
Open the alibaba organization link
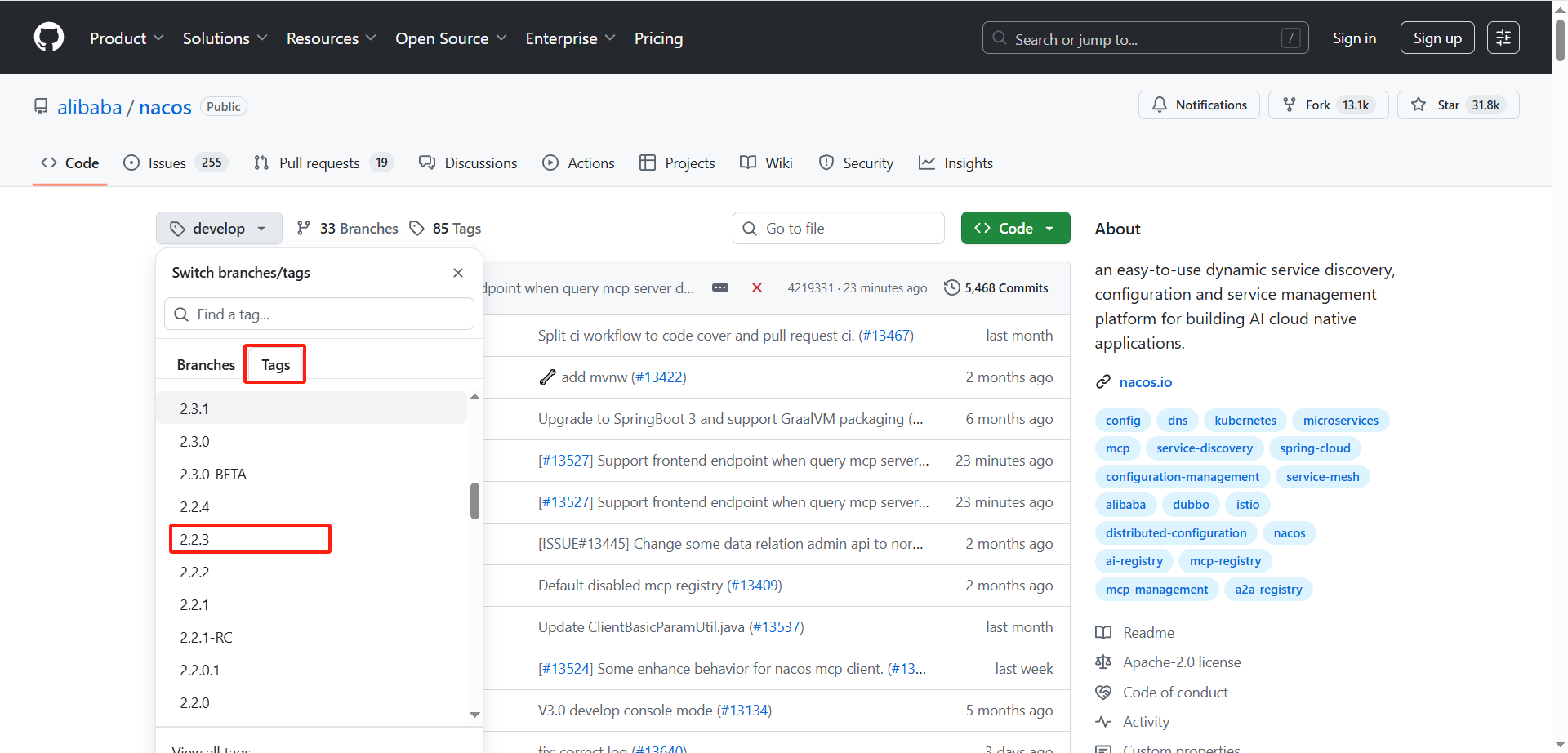(x=89, y=107)
